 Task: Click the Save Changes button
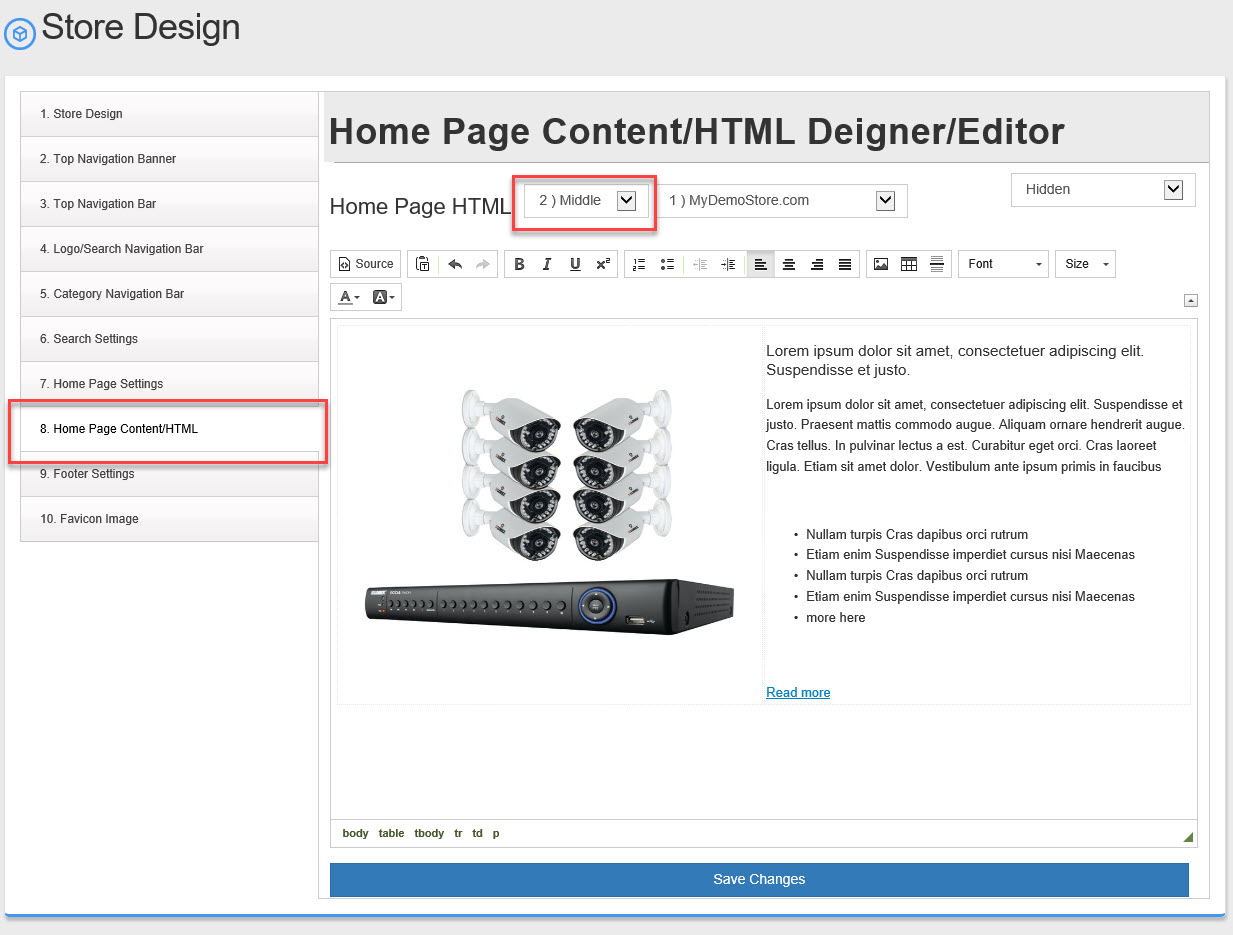pyautogui.click(x=759, y=880)
